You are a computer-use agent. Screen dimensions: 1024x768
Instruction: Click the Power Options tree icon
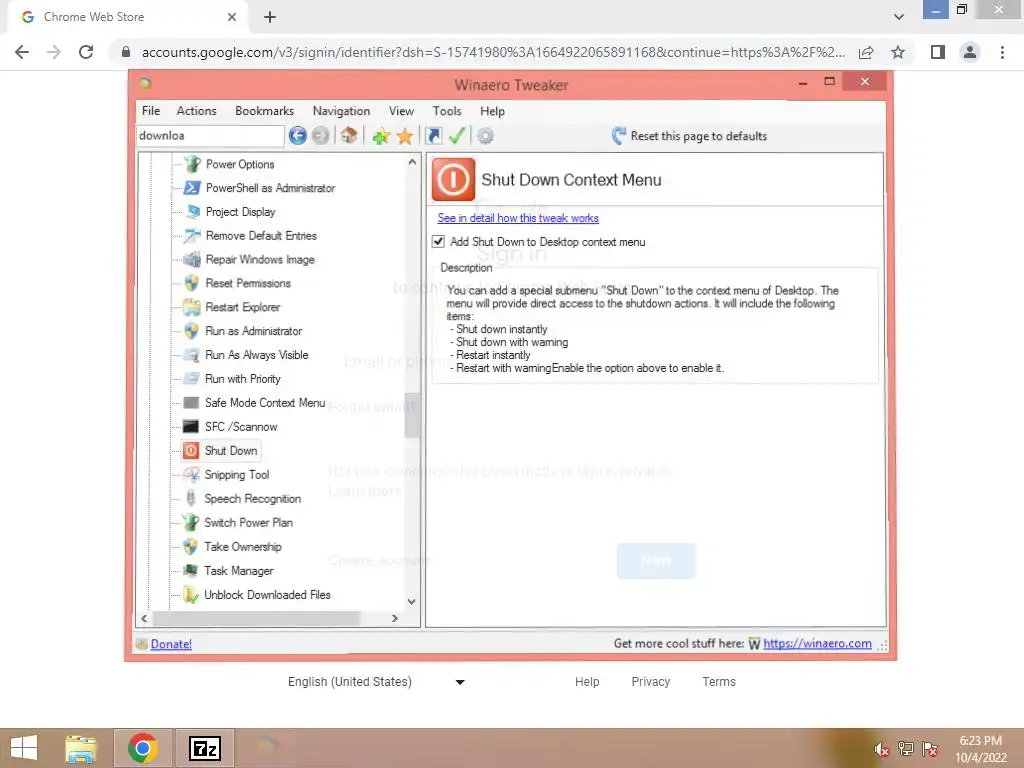click(191, 164)
